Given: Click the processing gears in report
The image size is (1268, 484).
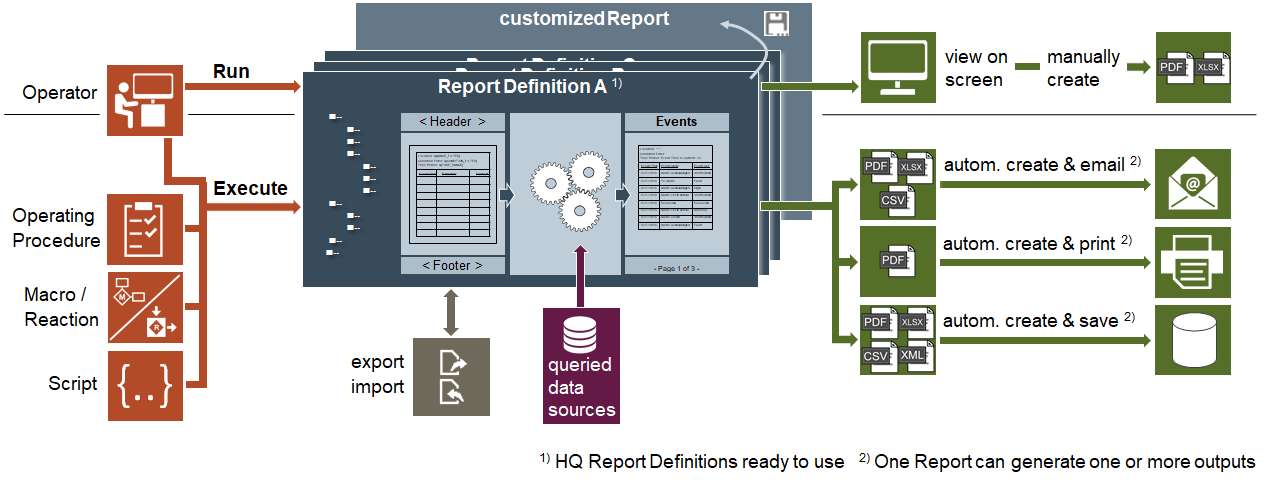Looking at the screenshot, I should tap(567, 190).
